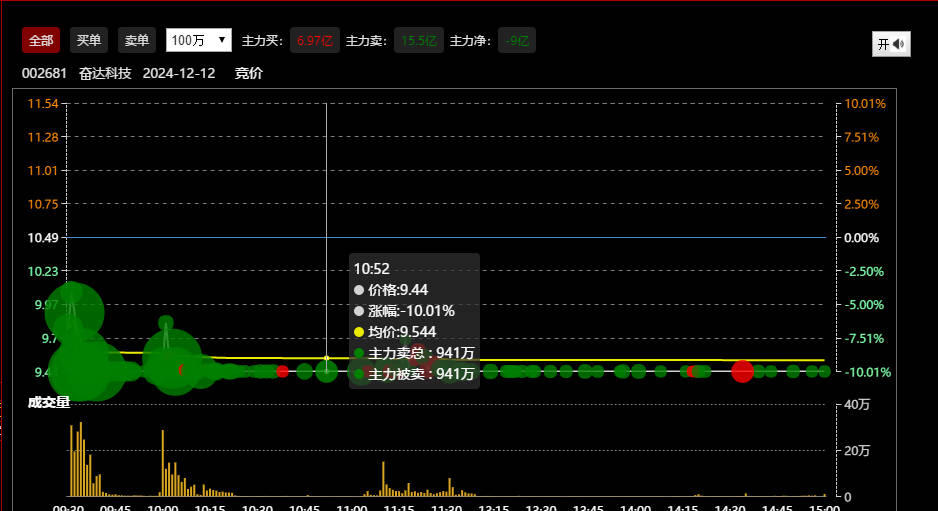938x511 pixels.
Task: Click the volume spike bar near 11:10
Action: 383,479
